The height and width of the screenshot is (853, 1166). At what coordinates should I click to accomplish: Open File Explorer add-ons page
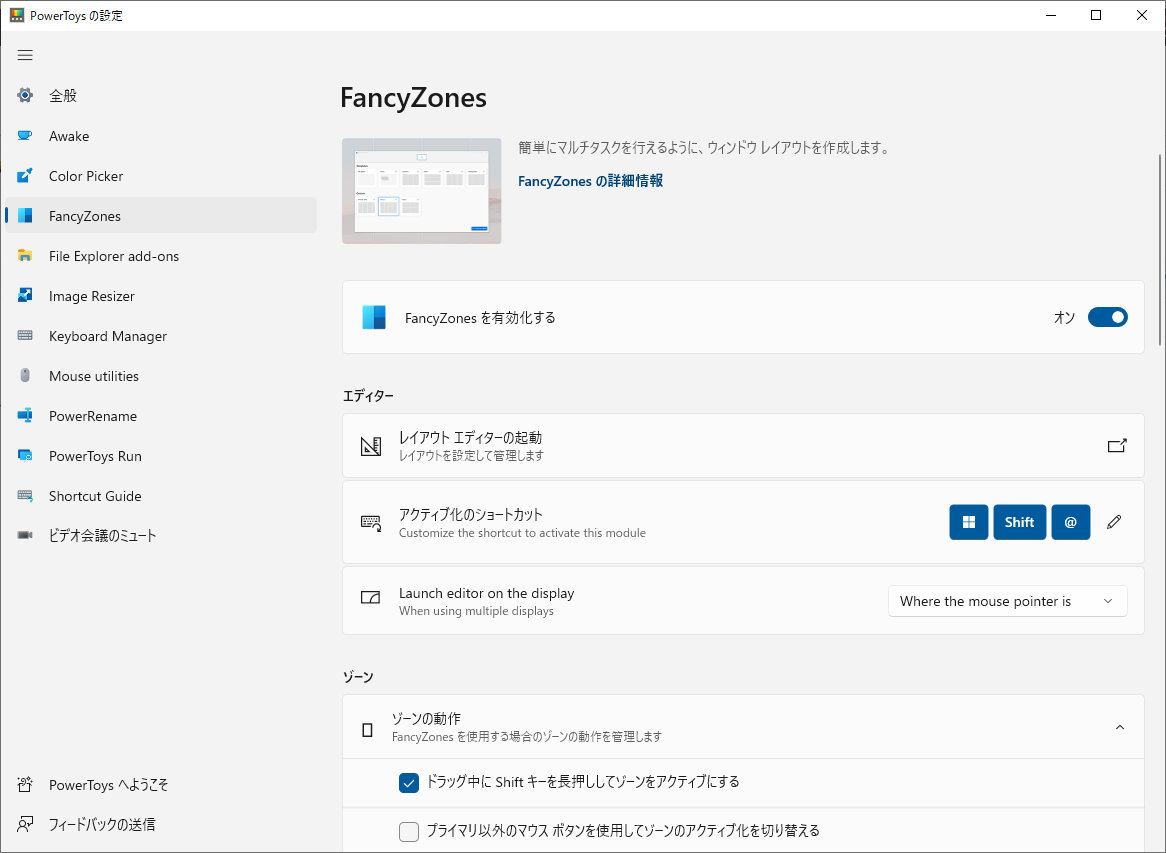[x=161, y=256]
